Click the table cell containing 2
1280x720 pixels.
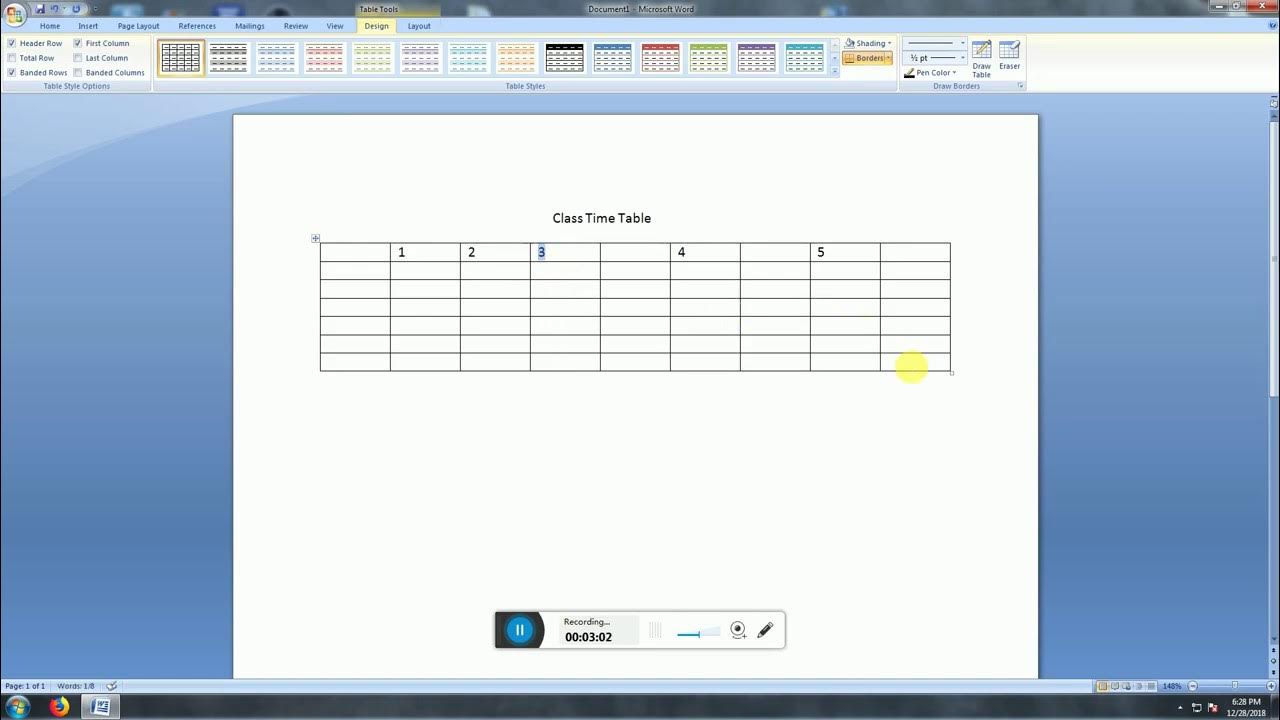[x=495, y=252]
